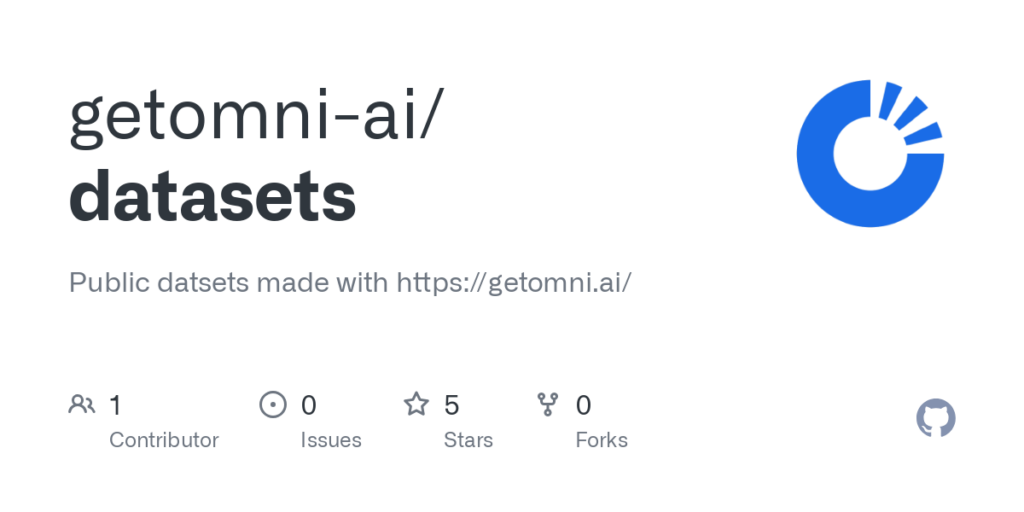Click the Issues label
This screenshot has height=512, width=1024.
pyautogui.click(x=331, y=440)
